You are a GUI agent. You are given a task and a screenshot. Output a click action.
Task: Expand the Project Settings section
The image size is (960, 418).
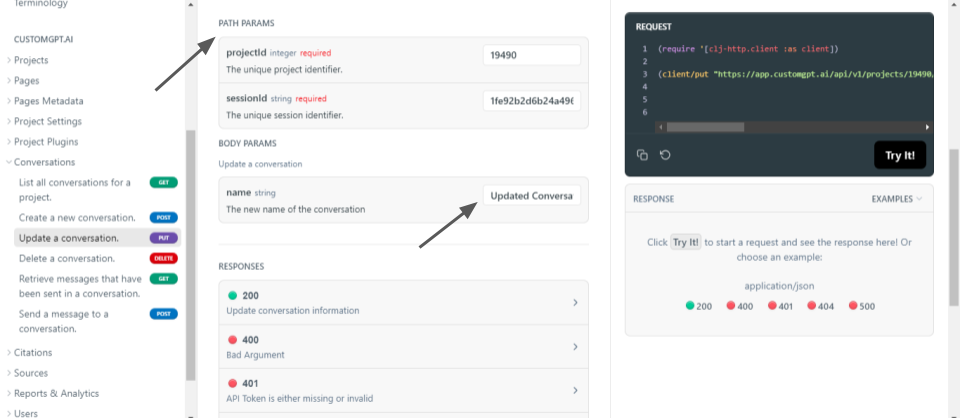tap(48, 121)
